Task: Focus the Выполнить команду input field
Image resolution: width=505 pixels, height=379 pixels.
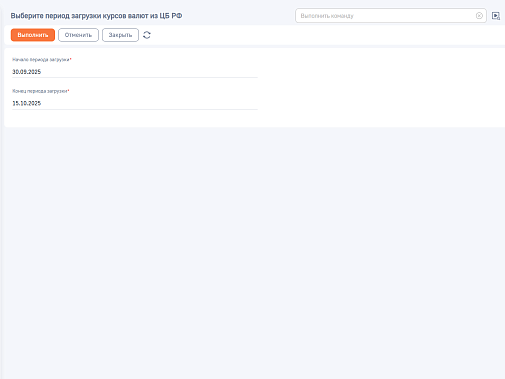Action: pos(387,16)
